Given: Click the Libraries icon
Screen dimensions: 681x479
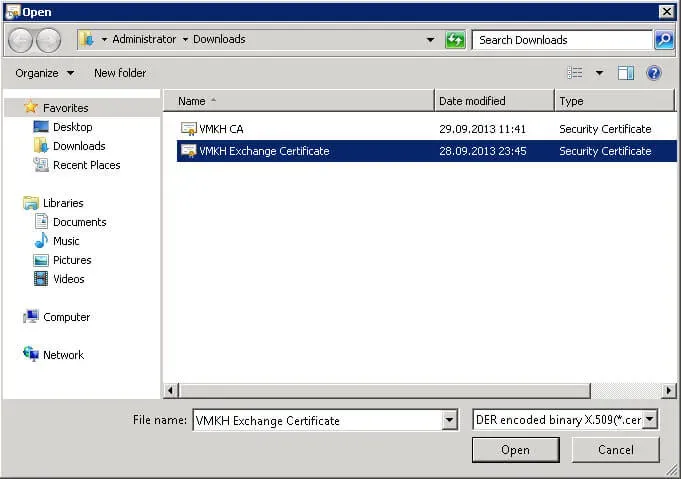Looking at the screenshot, I should coord(31,203).
